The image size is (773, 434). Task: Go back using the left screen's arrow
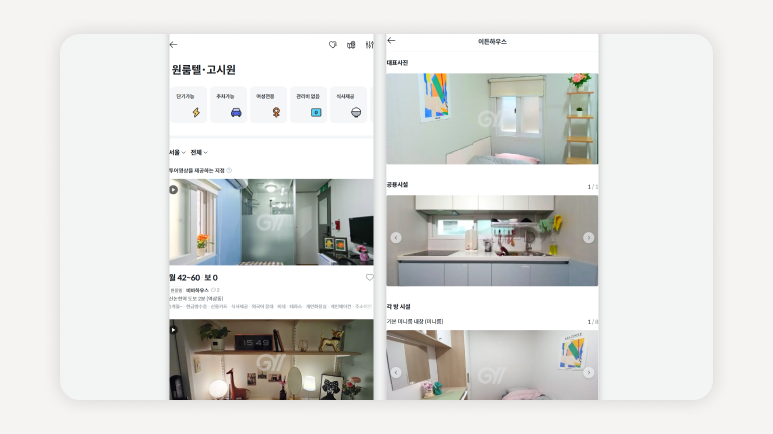coord(173,44)
